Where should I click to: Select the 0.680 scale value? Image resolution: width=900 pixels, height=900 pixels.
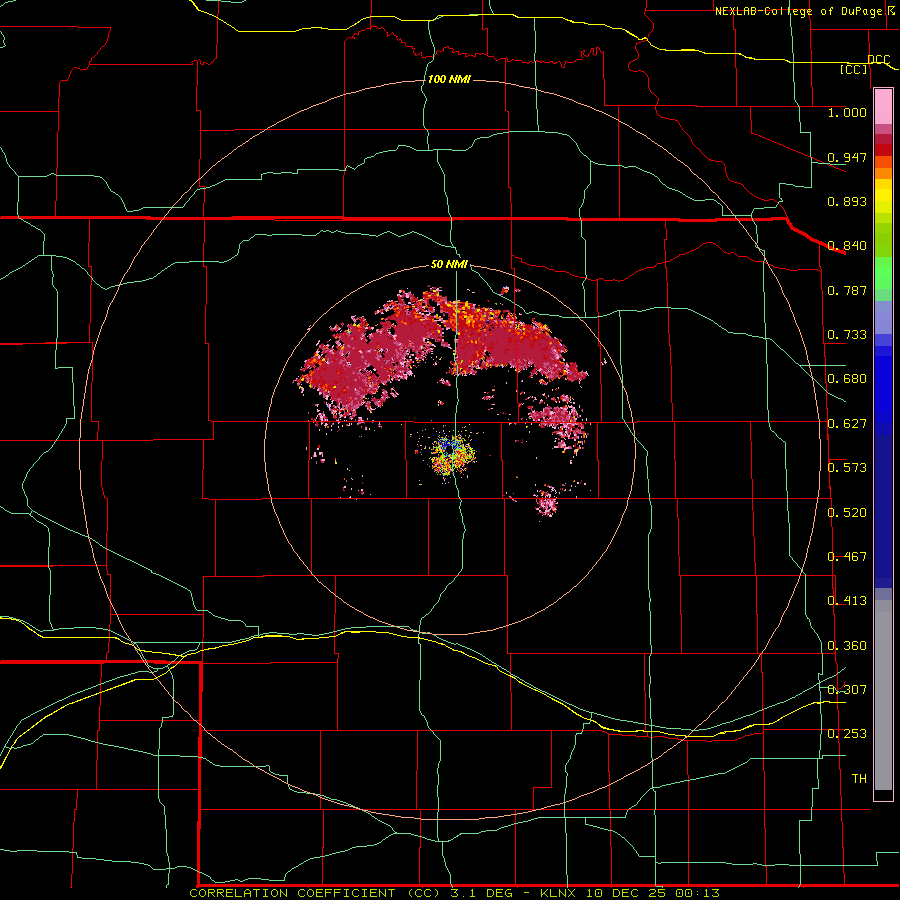847,379
